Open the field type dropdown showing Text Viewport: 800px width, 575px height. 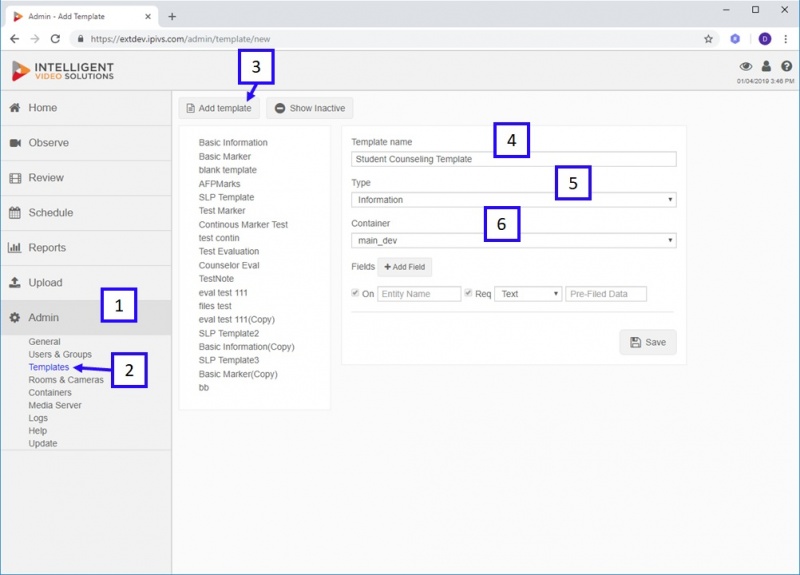click(529, 294)
